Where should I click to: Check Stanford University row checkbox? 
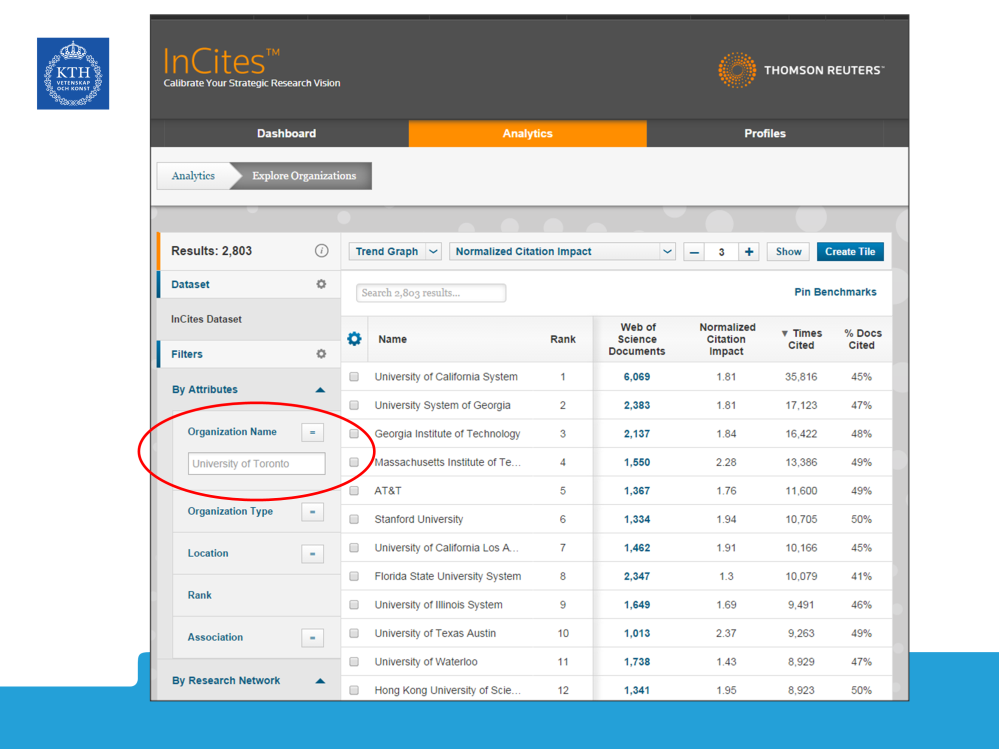tap(354, 519)
